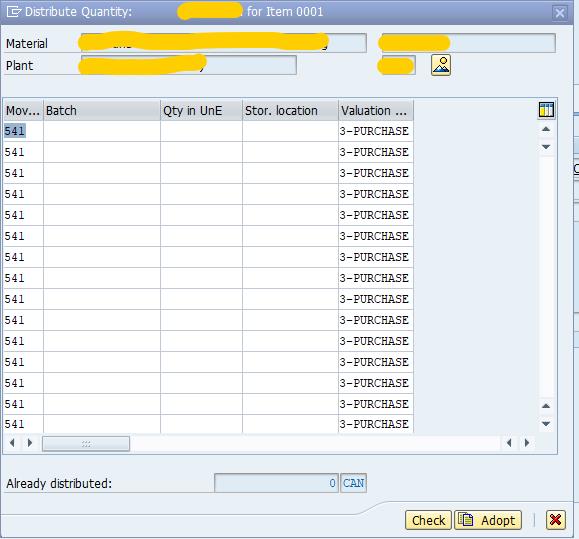Click the CAN unit field
This screenshot has height=539, width=579.
(353, 483)
